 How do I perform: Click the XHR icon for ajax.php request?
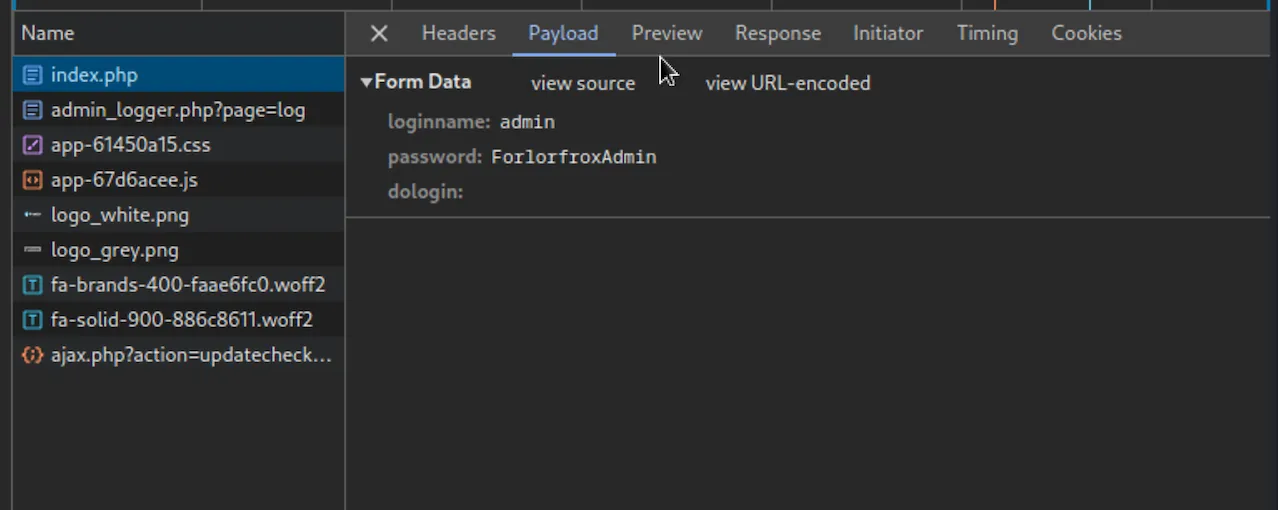[x=33, y=355]
